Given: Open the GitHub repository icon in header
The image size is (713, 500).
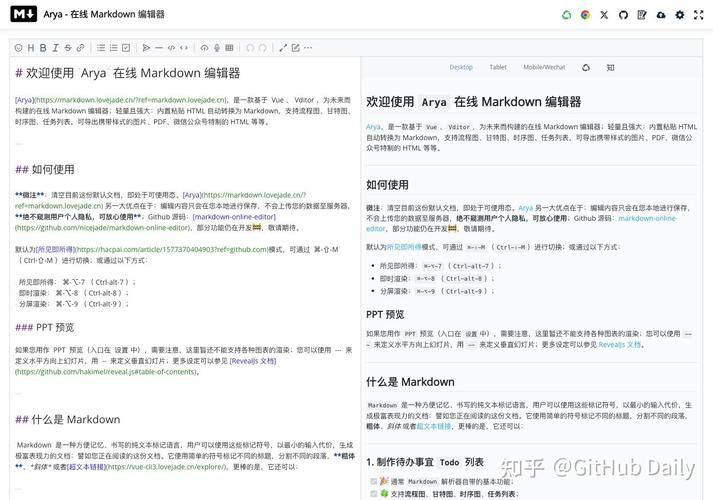Looking at the screenshot, I should pyautogui.click(x=623, y=15).
